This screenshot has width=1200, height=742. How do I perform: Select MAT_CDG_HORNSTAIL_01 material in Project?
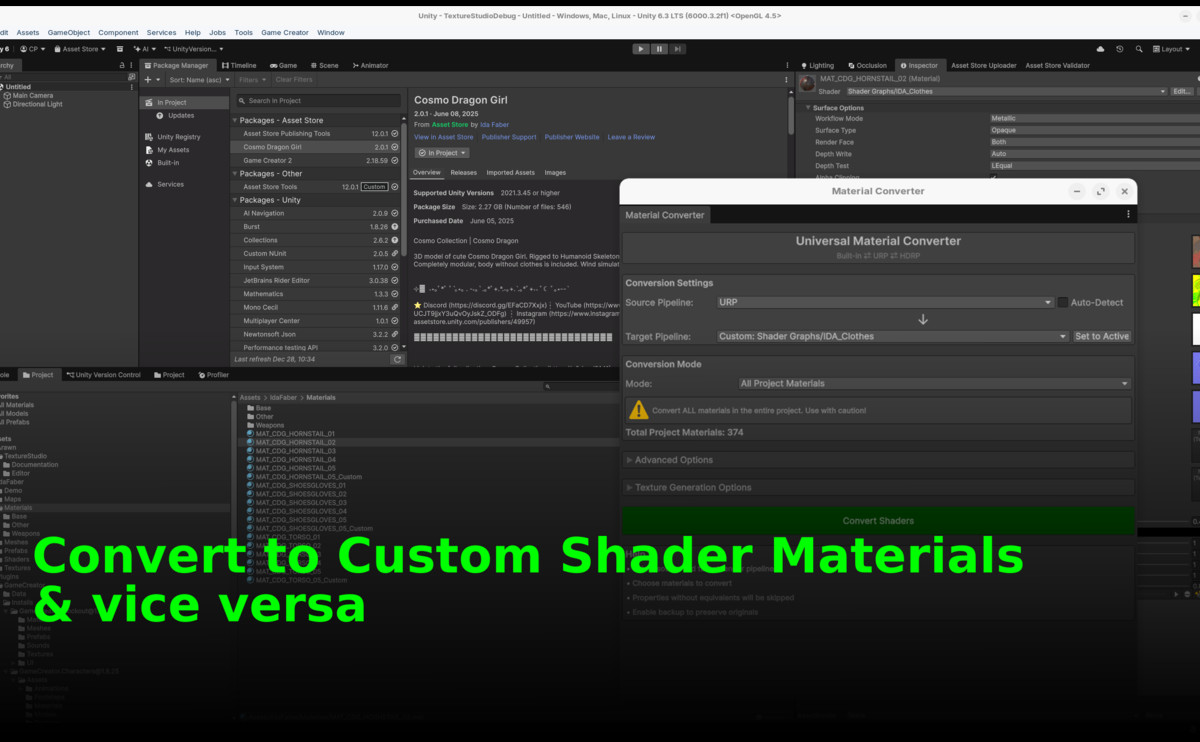click(x=294, y=433)
